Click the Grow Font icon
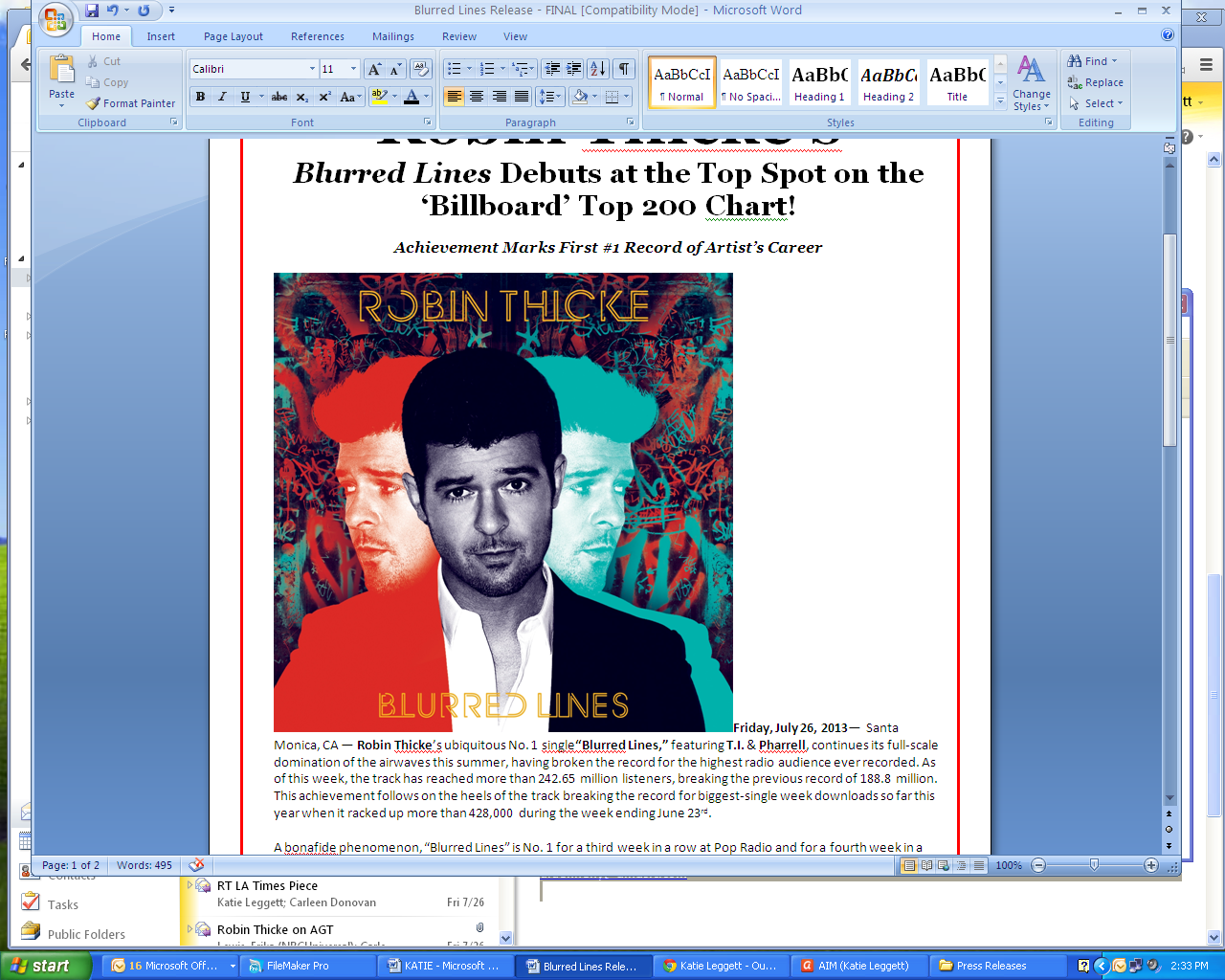 [x=374, y=69]
